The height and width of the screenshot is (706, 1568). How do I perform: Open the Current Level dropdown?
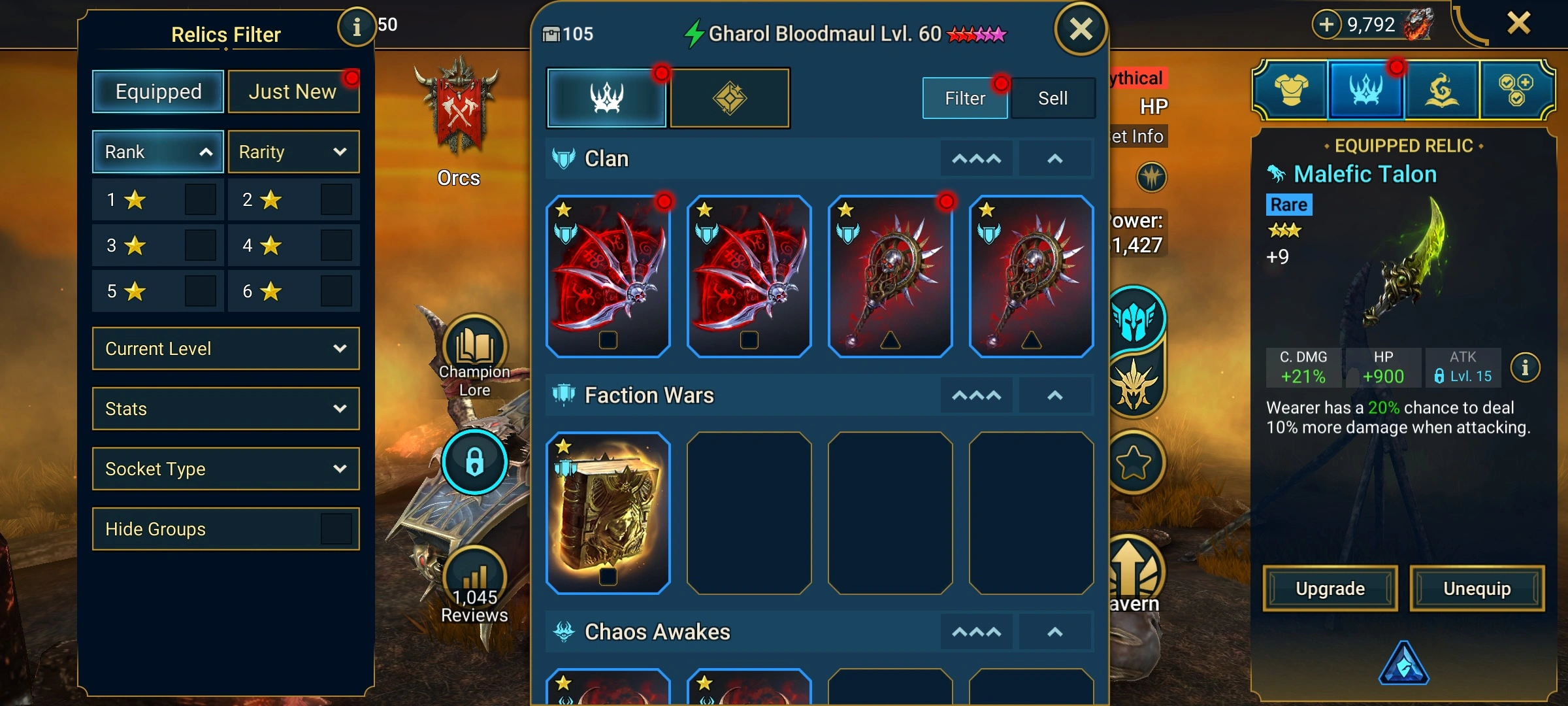pos(226,348)
